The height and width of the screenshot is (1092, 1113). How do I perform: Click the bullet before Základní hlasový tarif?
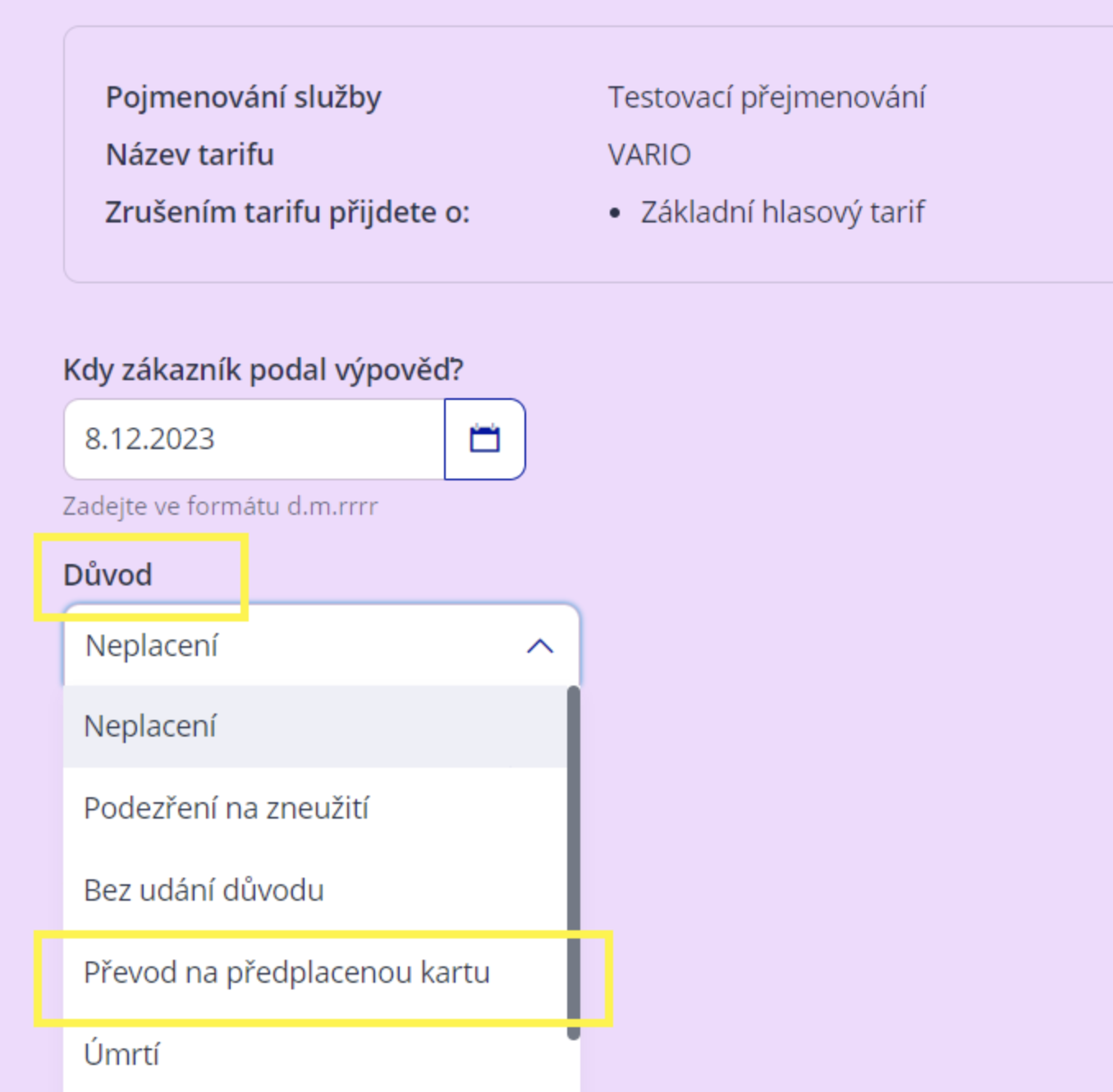tap(616, 213)
